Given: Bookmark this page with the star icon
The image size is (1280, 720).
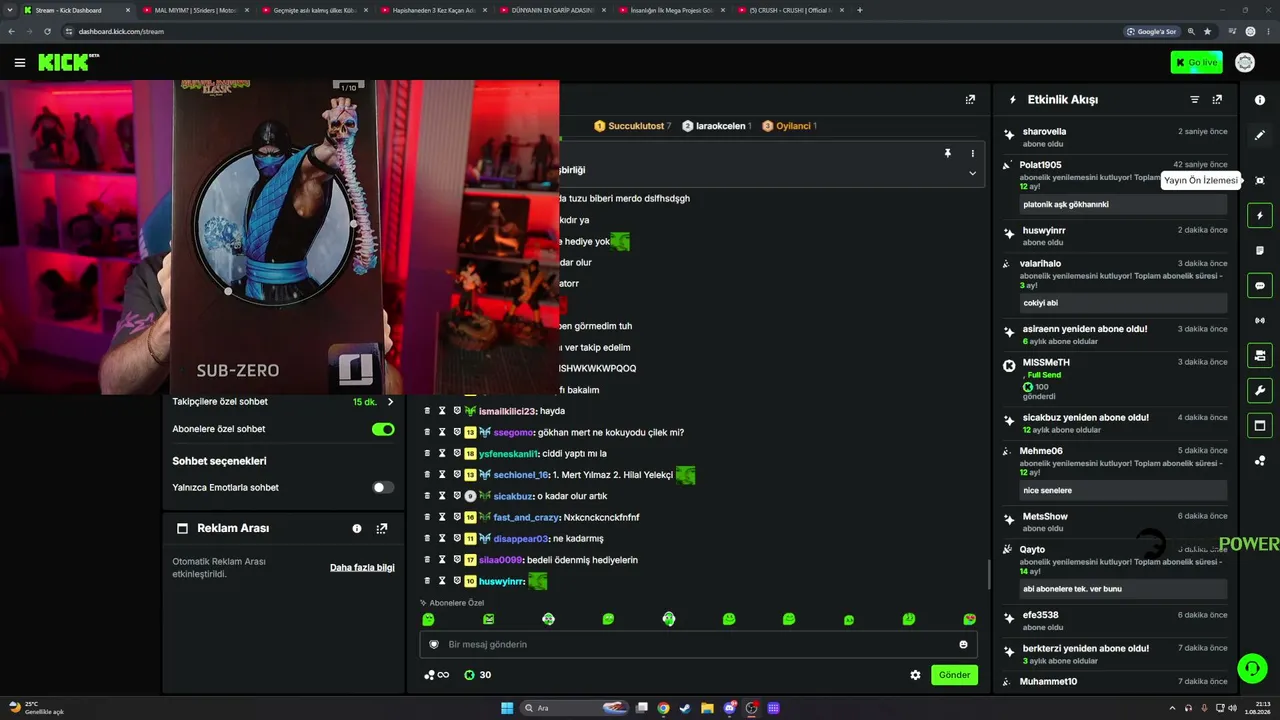Looking at the screenshot, I should tap(1207, 31).
